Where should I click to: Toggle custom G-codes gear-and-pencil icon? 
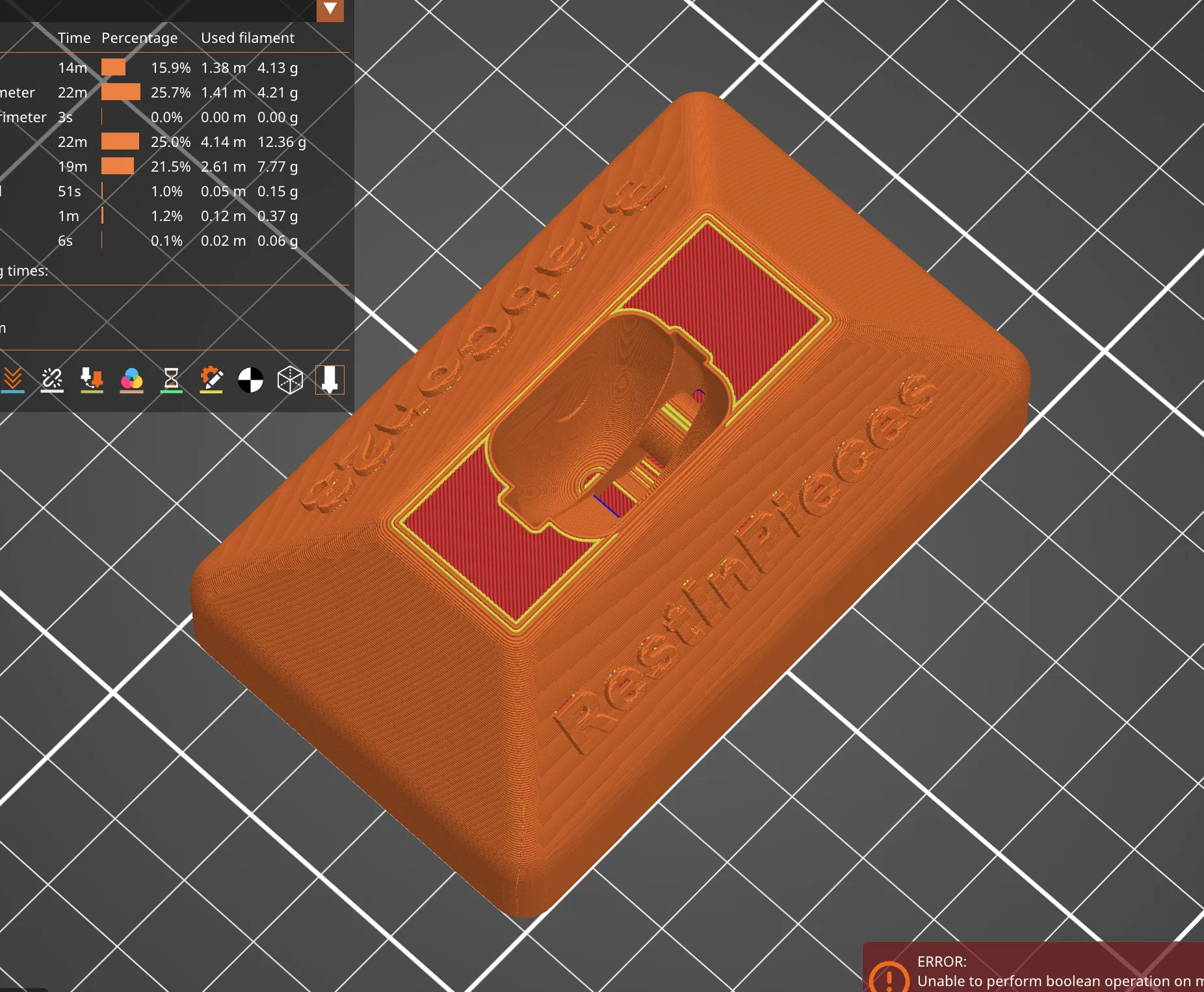pos(211,380)
